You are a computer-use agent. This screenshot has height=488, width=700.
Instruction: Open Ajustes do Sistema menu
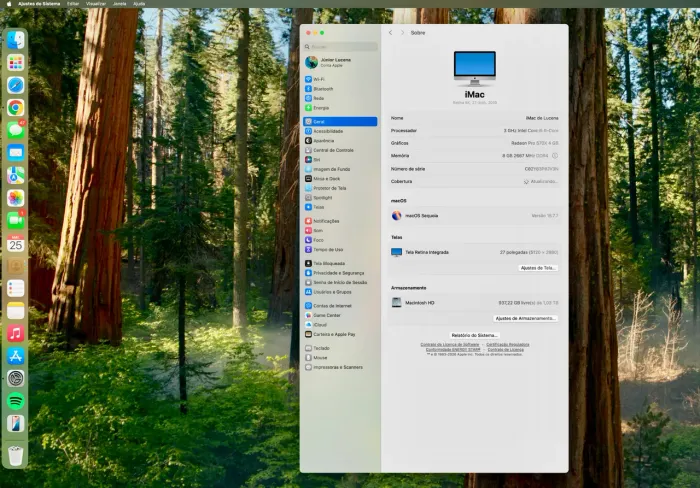pos(39,4)
